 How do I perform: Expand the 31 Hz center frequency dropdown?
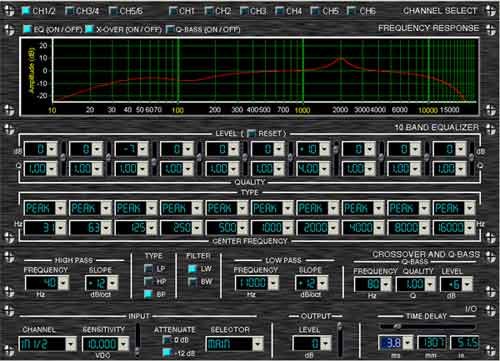pyautogui.click(x=60, y=228)
